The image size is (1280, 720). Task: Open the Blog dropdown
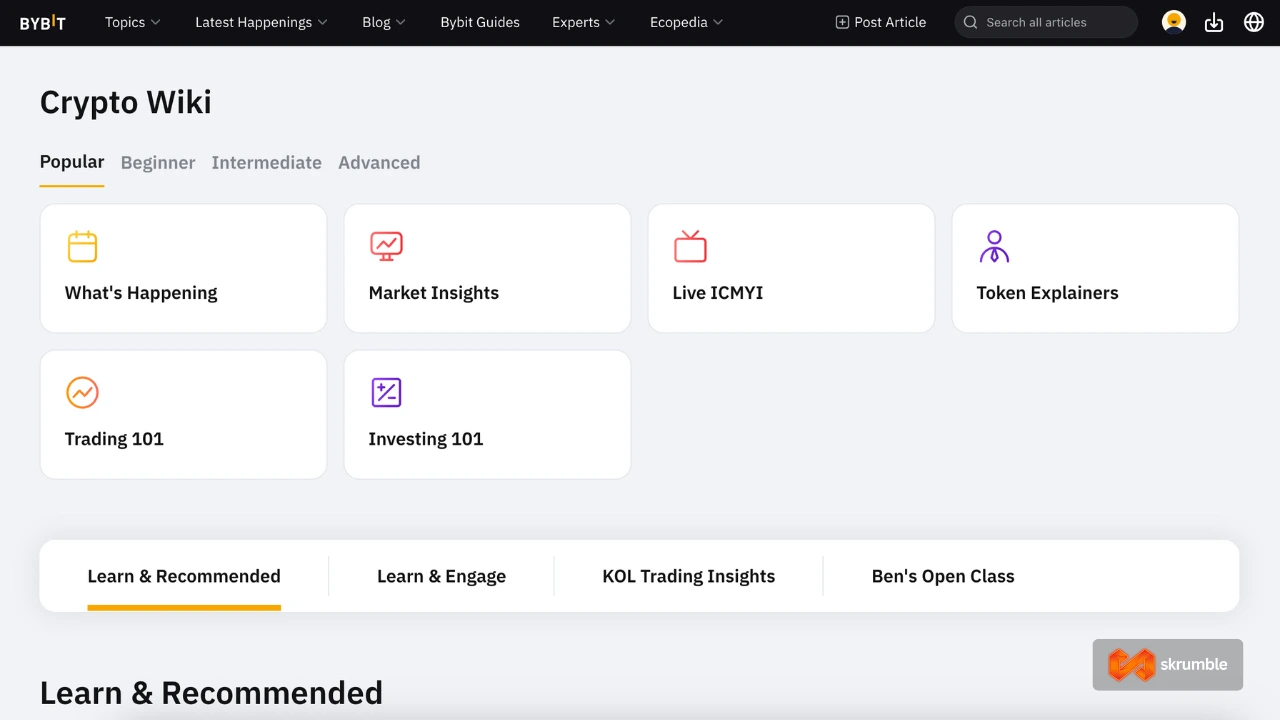[384, 22]
